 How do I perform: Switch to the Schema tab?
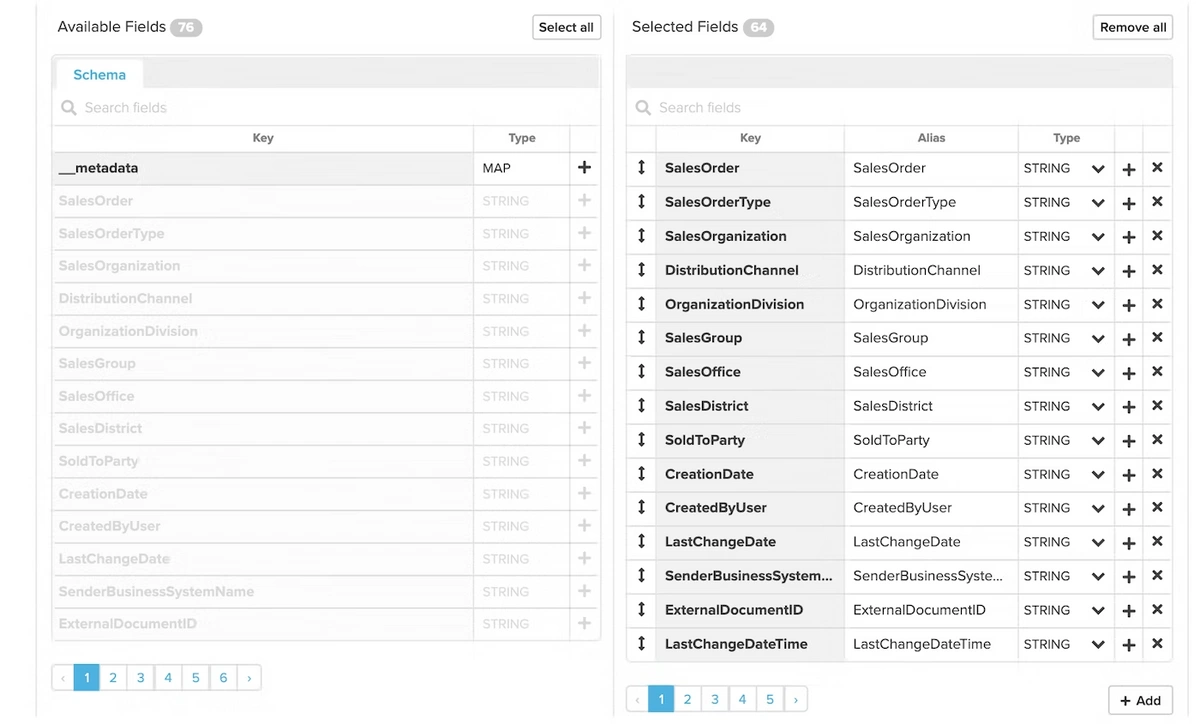coord(99,75)
